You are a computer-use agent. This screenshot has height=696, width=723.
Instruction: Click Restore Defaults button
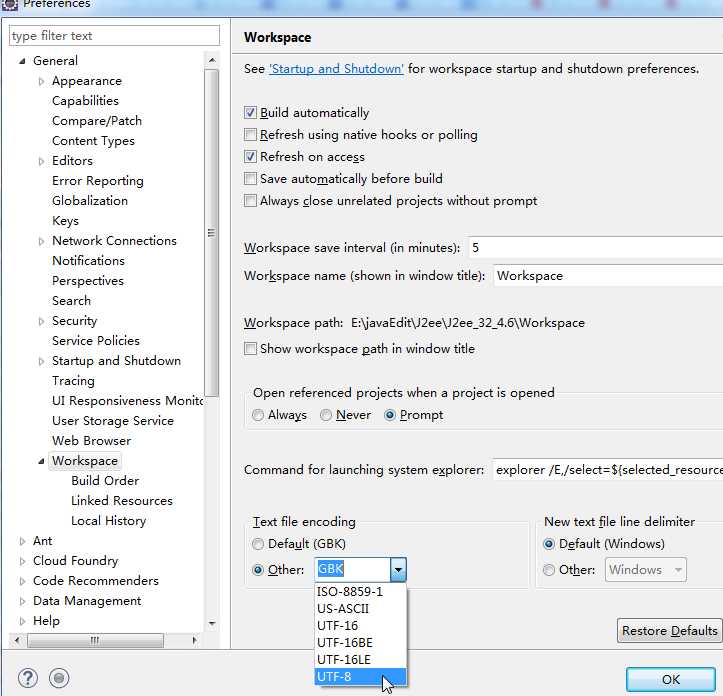click(670, 631)
